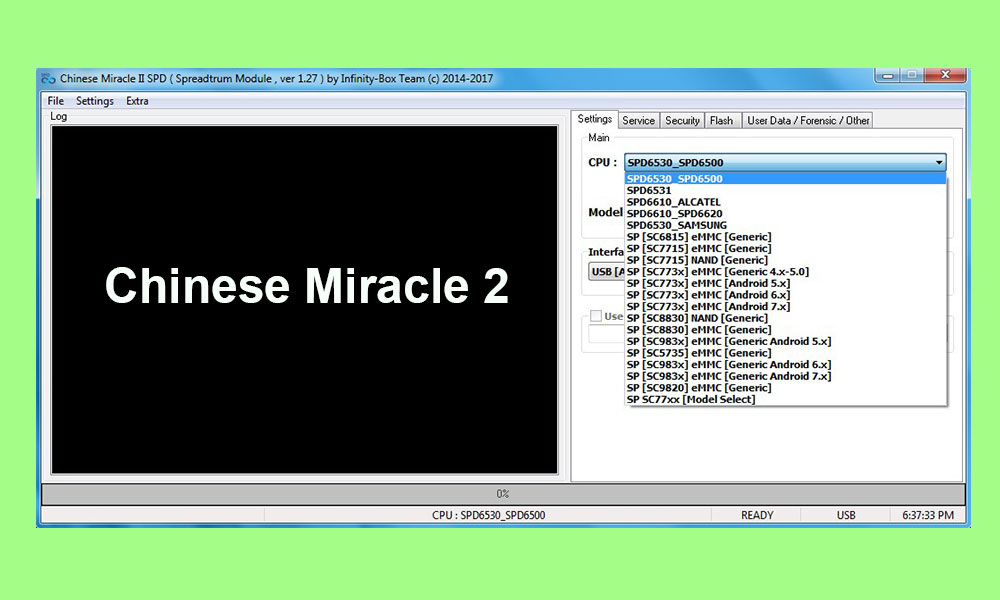The height and width of the screenshot is (600, 1000).
Task: Select SP [SC7715] NAND [Generic]
Action: click(x=785, y=260)
